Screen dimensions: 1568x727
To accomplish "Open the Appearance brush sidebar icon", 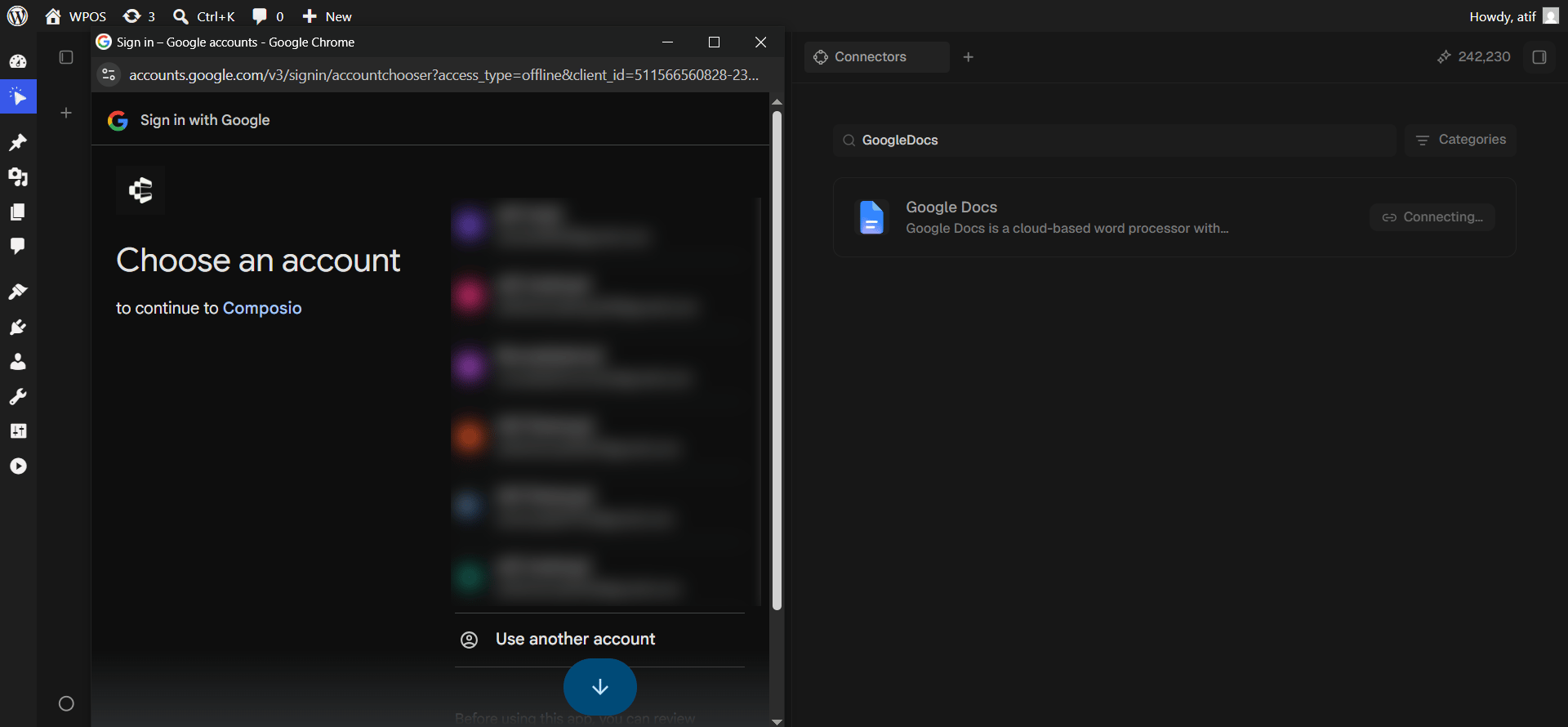I will point(18,292).
